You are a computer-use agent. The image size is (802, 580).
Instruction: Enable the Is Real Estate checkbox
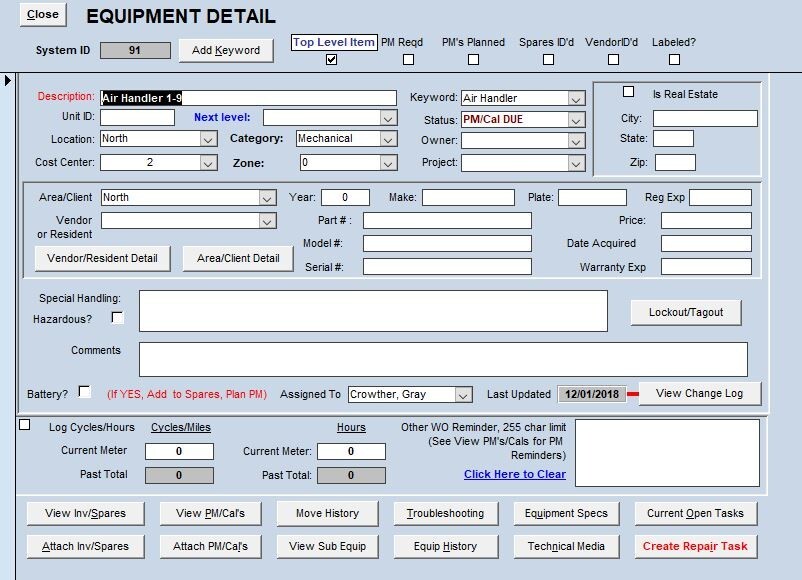[629, 91]
